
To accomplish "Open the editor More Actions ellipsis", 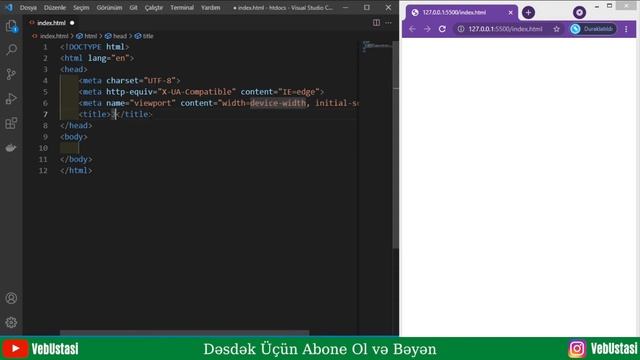I will pyautogui.click(x=388, y=23).
